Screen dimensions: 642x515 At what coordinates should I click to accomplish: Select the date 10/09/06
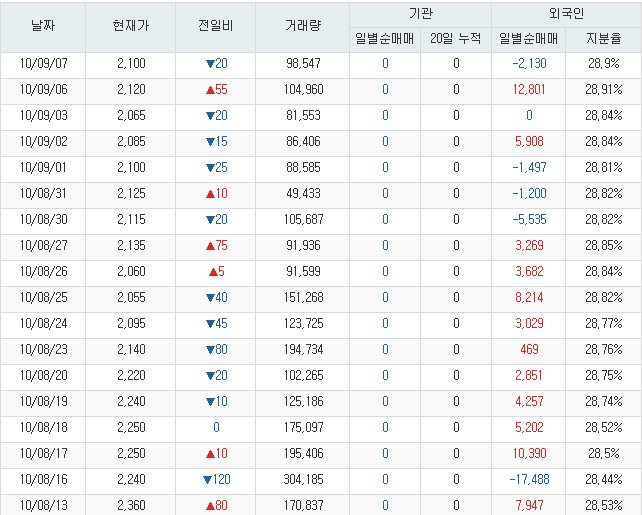point(43,89)
